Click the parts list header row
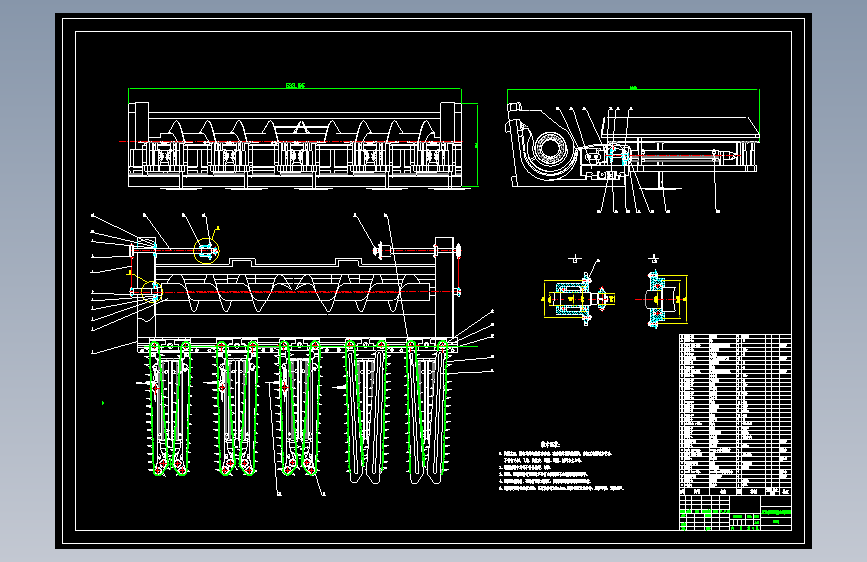This screenshot has width=867, height=562. tap(735, 491)
